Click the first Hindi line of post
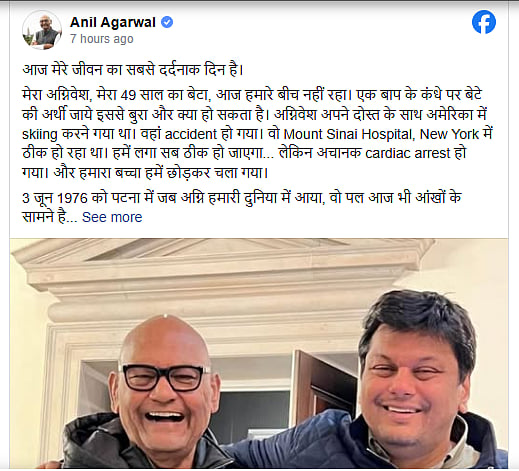The width and height of the screenshot is (519, 471). coord(133,70)
